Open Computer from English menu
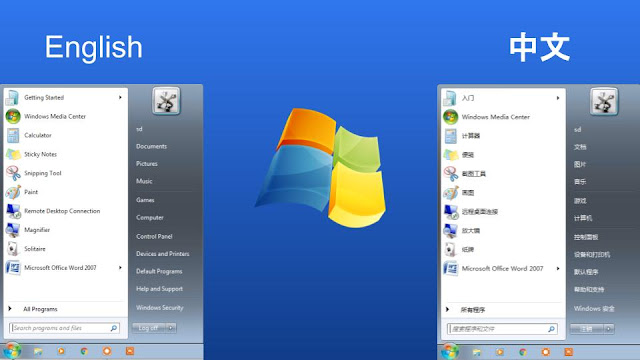This screenshot has width=640, height=360. (x=150, y=218)
